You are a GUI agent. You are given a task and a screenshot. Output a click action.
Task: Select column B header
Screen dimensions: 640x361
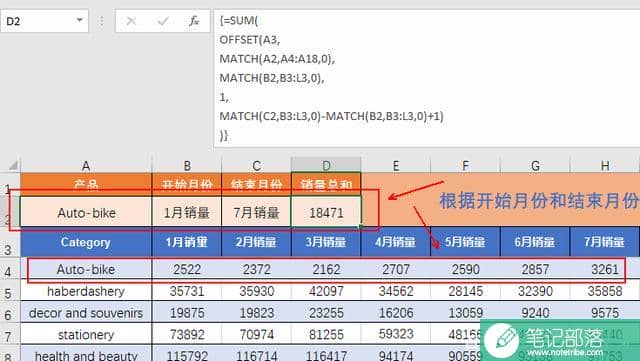[x=187, y=165]
